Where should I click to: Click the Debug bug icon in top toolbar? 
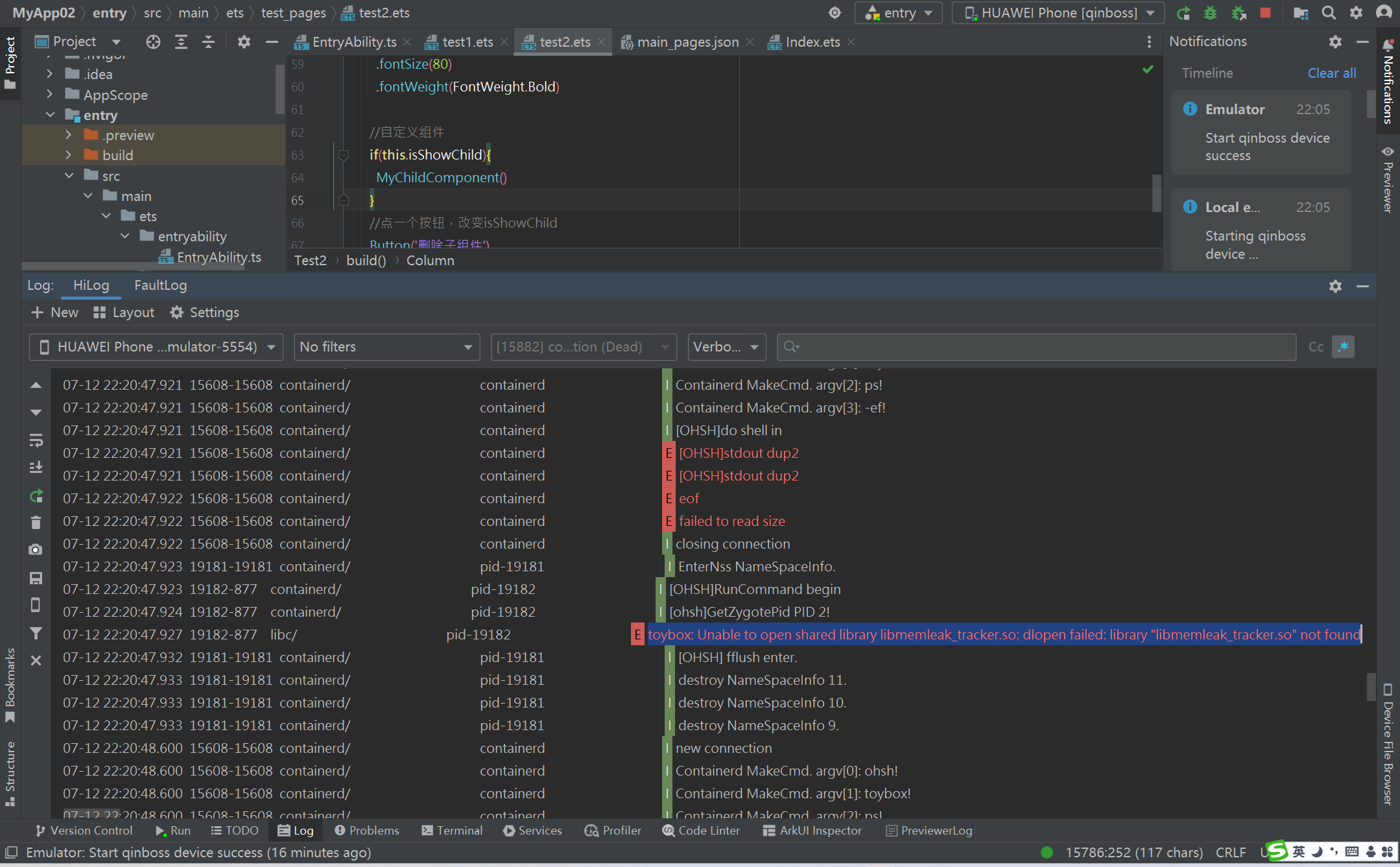click(1210, 13)
